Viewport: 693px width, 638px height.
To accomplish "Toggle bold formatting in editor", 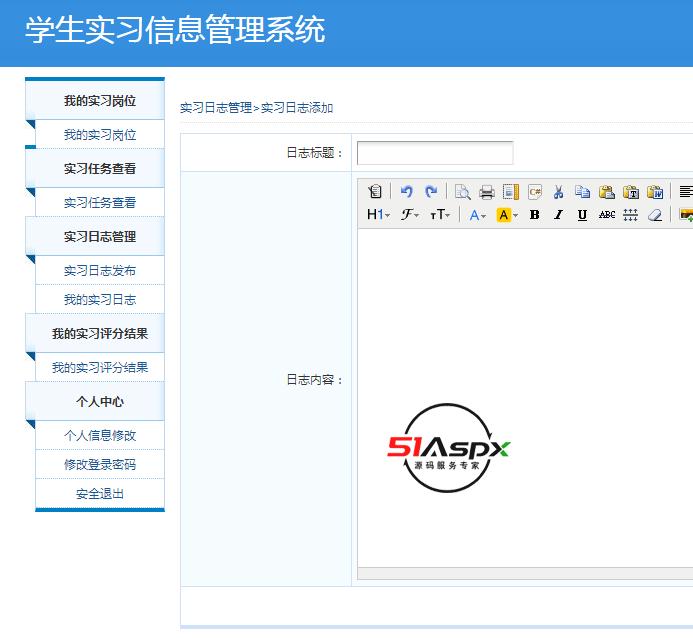I will pos(534,215).
